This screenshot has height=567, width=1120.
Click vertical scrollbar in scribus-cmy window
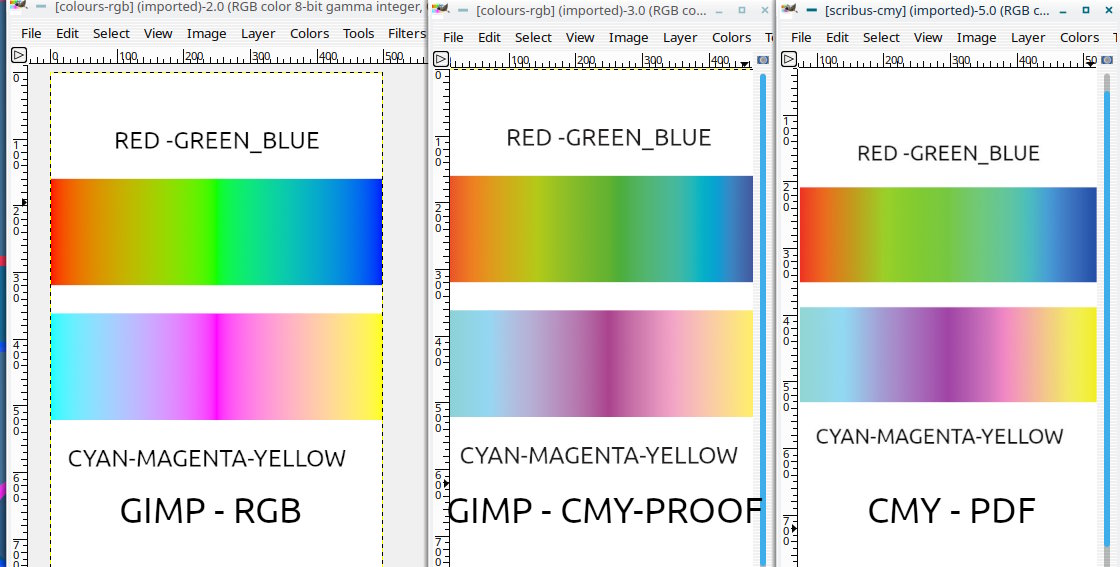point(1107,319)
